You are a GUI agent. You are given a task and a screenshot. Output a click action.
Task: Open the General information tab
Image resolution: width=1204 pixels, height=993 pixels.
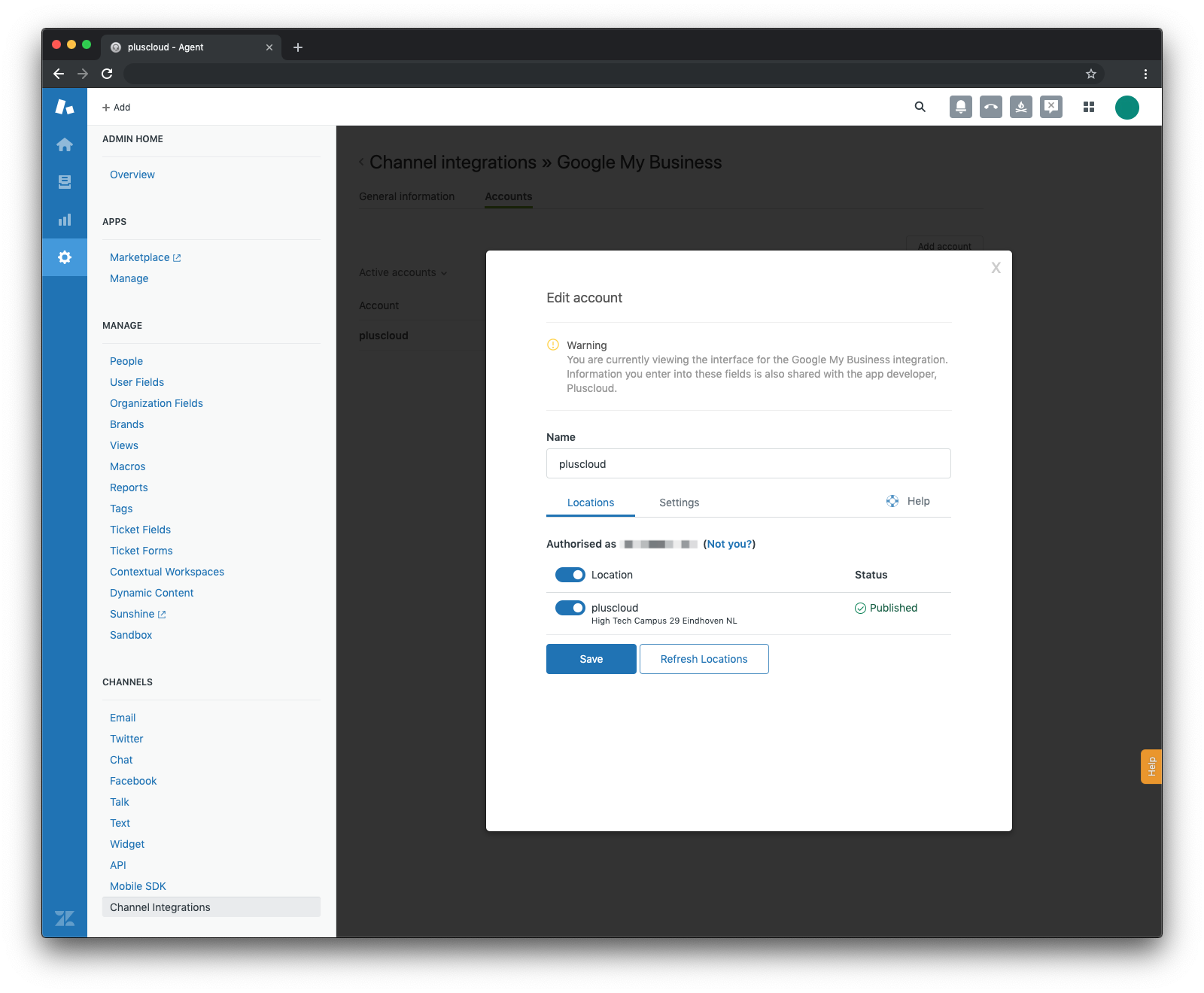pyautogui.click(x=406, y=196)
